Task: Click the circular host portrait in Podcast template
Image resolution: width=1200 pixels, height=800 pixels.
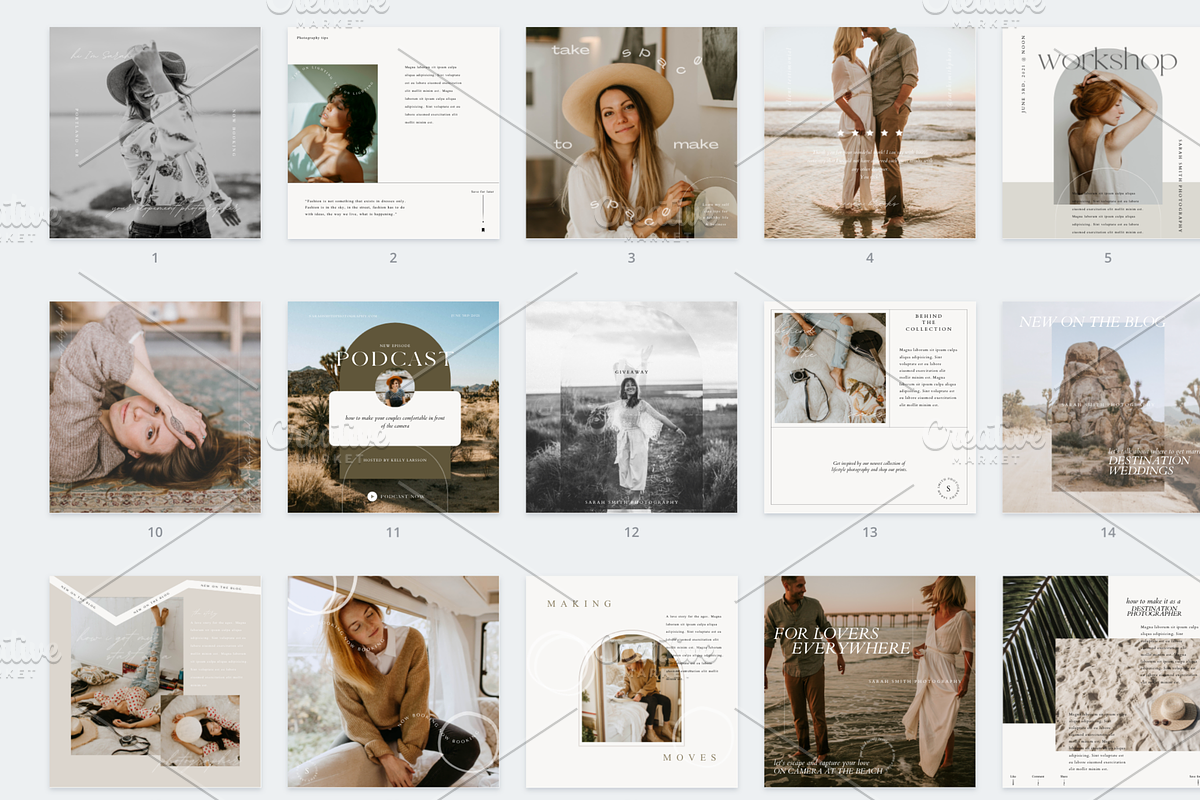Action: coord(394,388)
